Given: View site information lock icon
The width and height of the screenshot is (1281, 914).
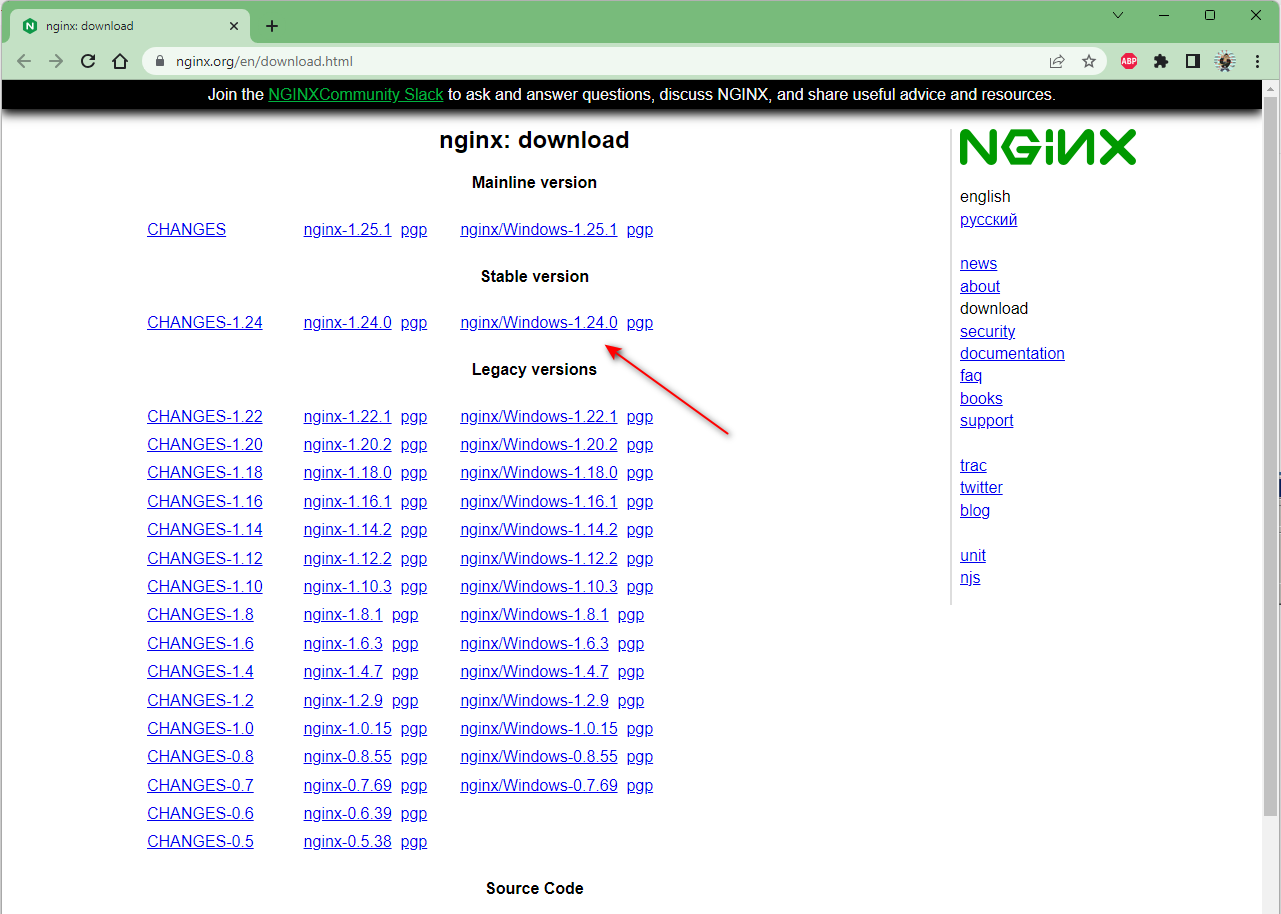Looking at the screenshot, I should [x=159, y=61].
